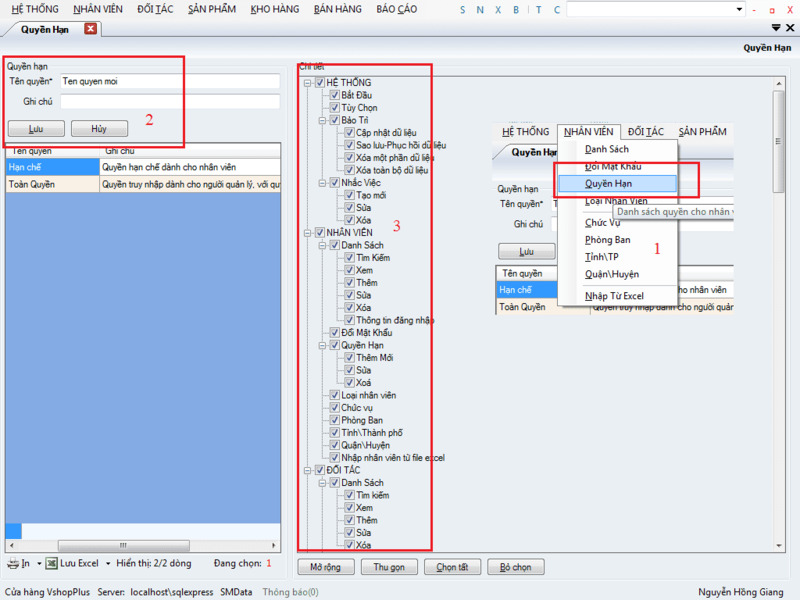Open the tab list dropdown arrow beside panel close
The image size is (800, 600).
tap(776, 28)
